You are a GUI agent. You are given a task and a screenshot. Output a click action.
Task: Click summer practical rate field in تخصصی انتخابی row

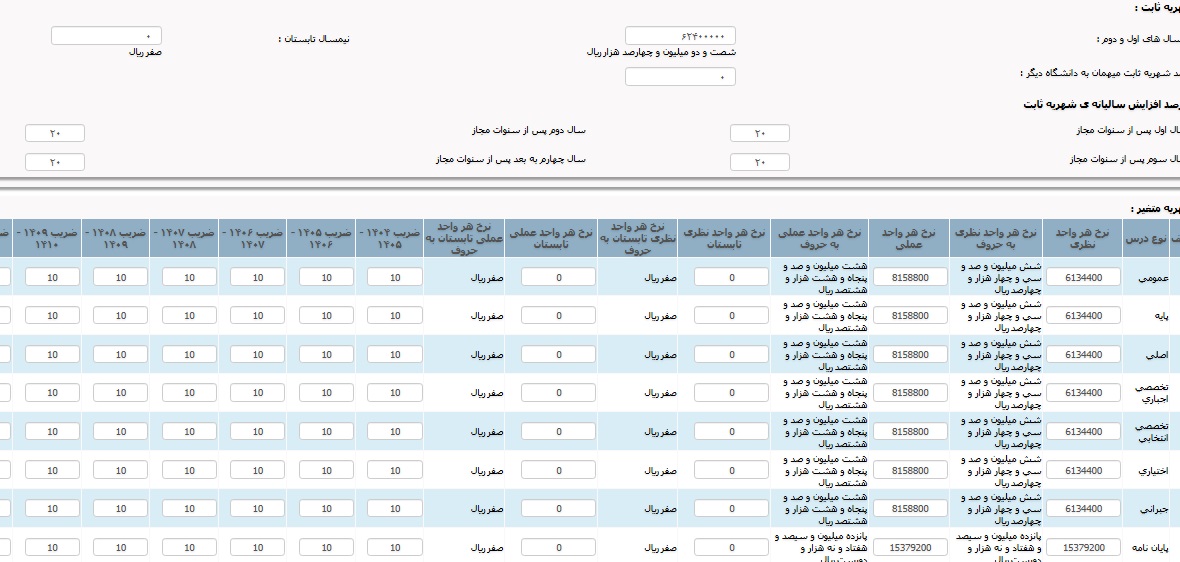(x=558, y=432)
